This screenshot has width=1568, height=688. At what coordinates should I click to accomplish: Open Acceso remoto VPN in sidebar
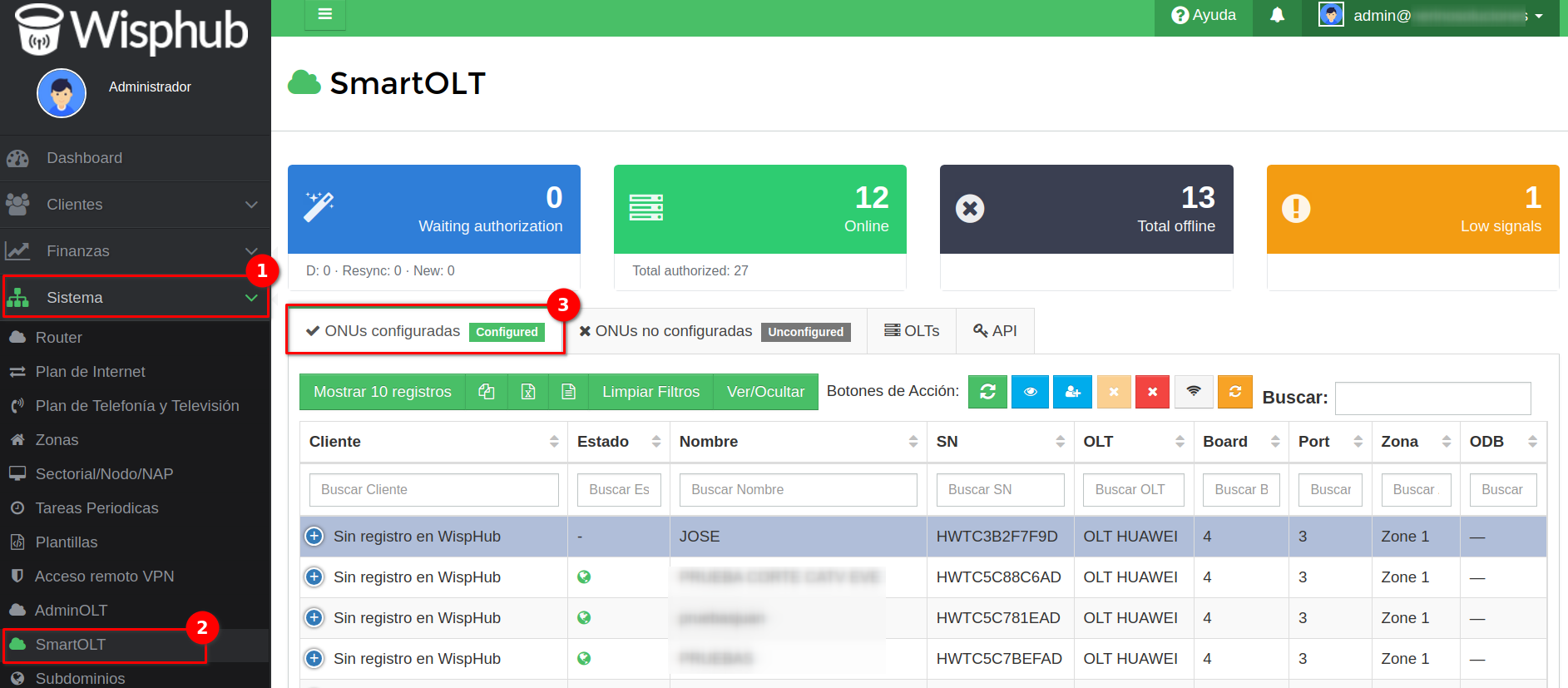point(136,577)
